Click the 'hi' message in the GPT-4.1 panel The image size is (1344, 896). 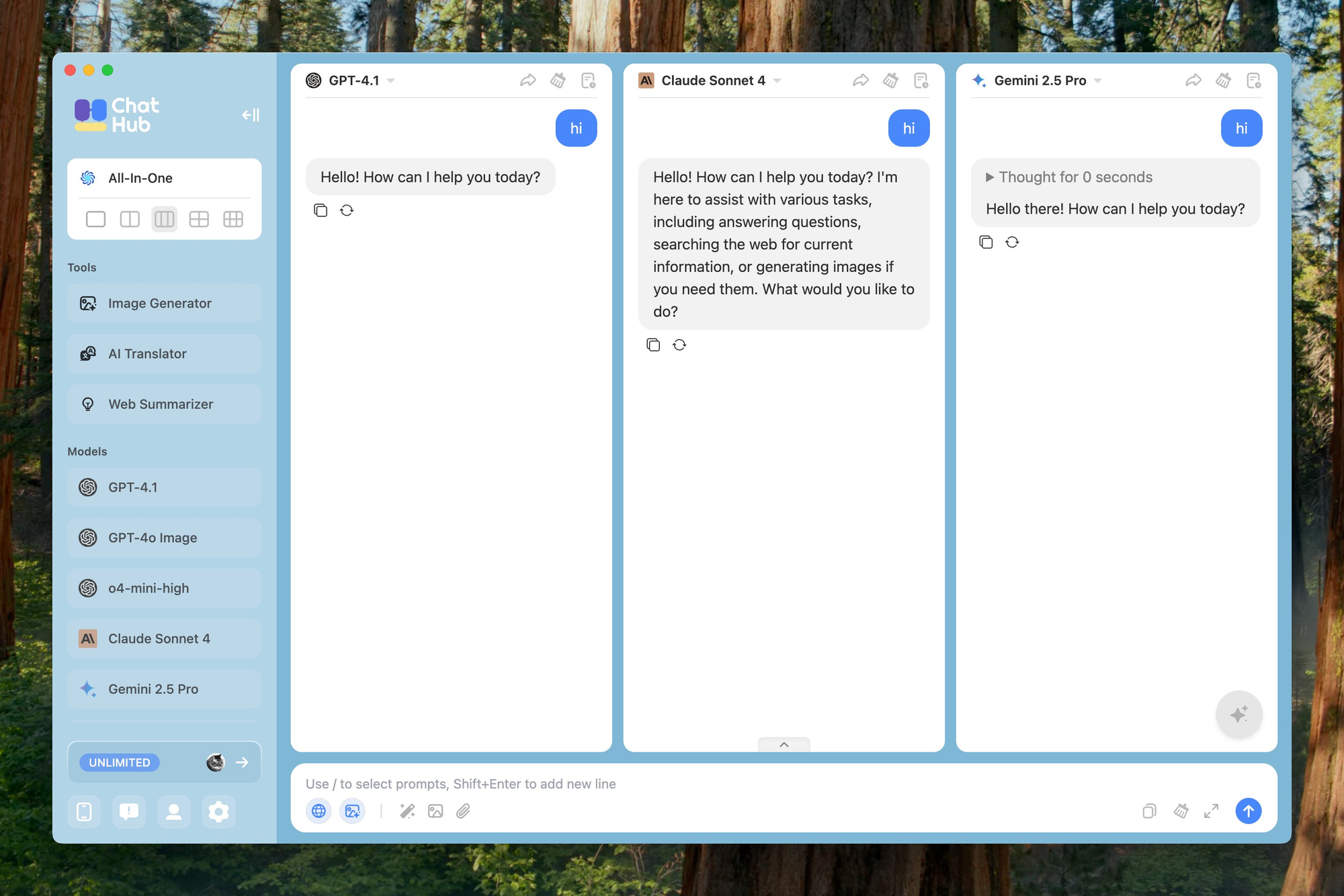coord(576,128)
